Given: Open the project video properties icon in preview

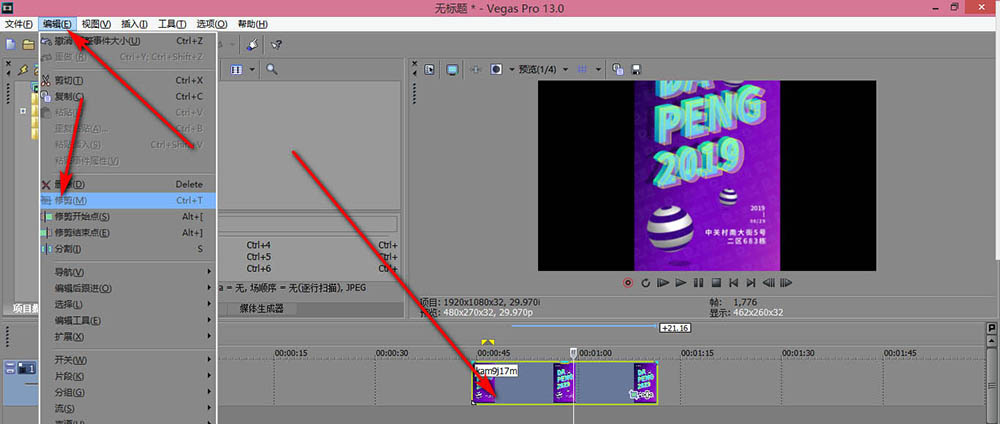Looking at the screenshot, I should [429, 69].
